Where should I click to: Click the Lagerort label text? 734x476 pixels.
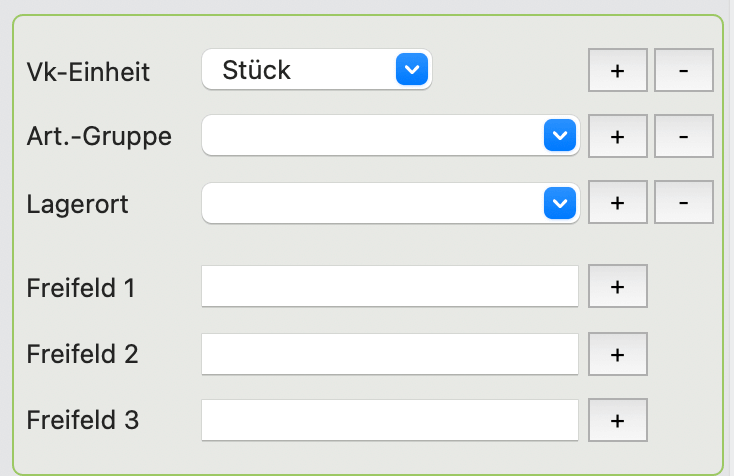[77, 205]
